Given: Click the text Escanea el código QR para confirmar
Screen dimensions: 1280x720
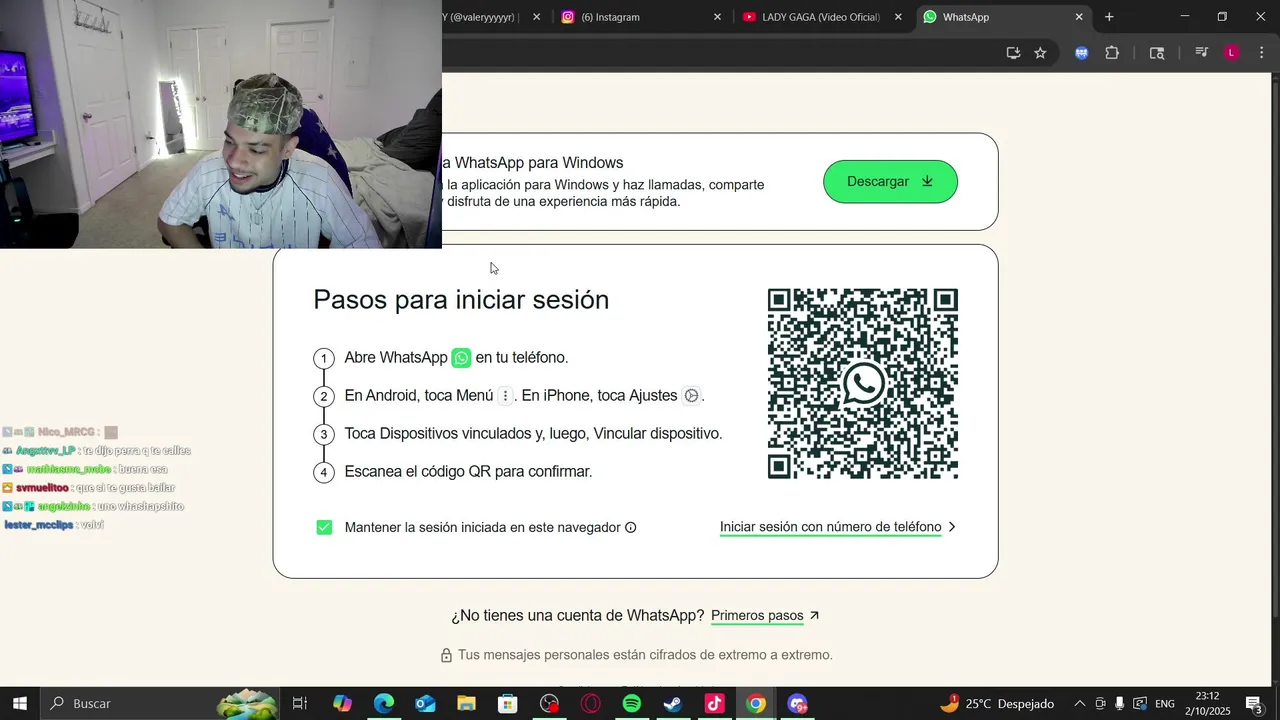Looking at the screenshot, I should (468, 472).
